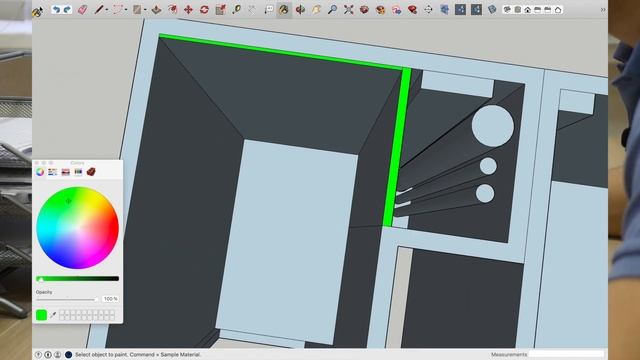Select the Push/Pull tool
This screenshot has height=360, width=640.
[x=156, y=9]
